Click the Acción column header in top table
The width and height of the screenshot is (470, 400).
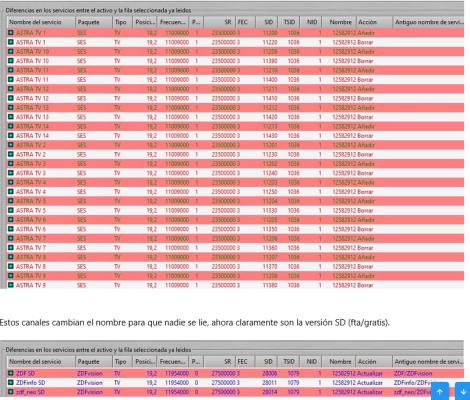point(374,22)
